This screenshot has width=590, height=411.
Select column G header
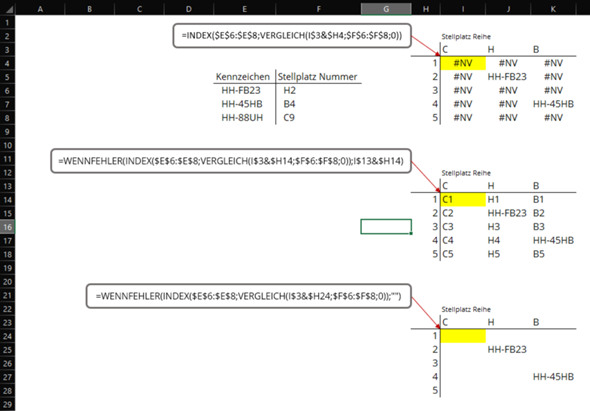pos(386,9)
